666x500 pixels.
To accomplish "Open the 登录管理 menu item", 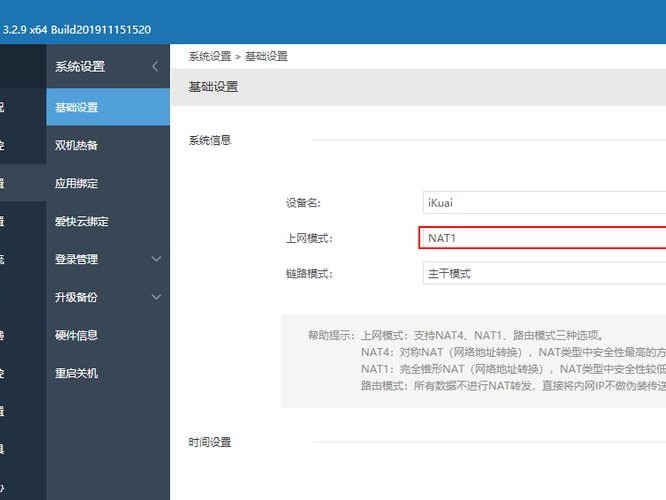I will (108, 259).
